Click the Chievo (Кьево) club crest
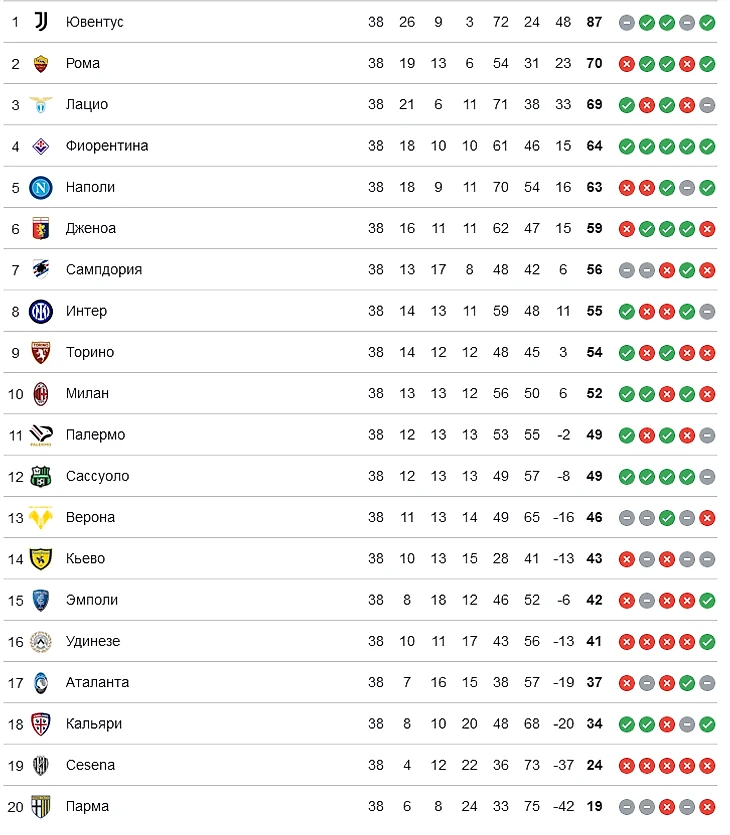This screenshot has height=835, width=730. (41, 559)
